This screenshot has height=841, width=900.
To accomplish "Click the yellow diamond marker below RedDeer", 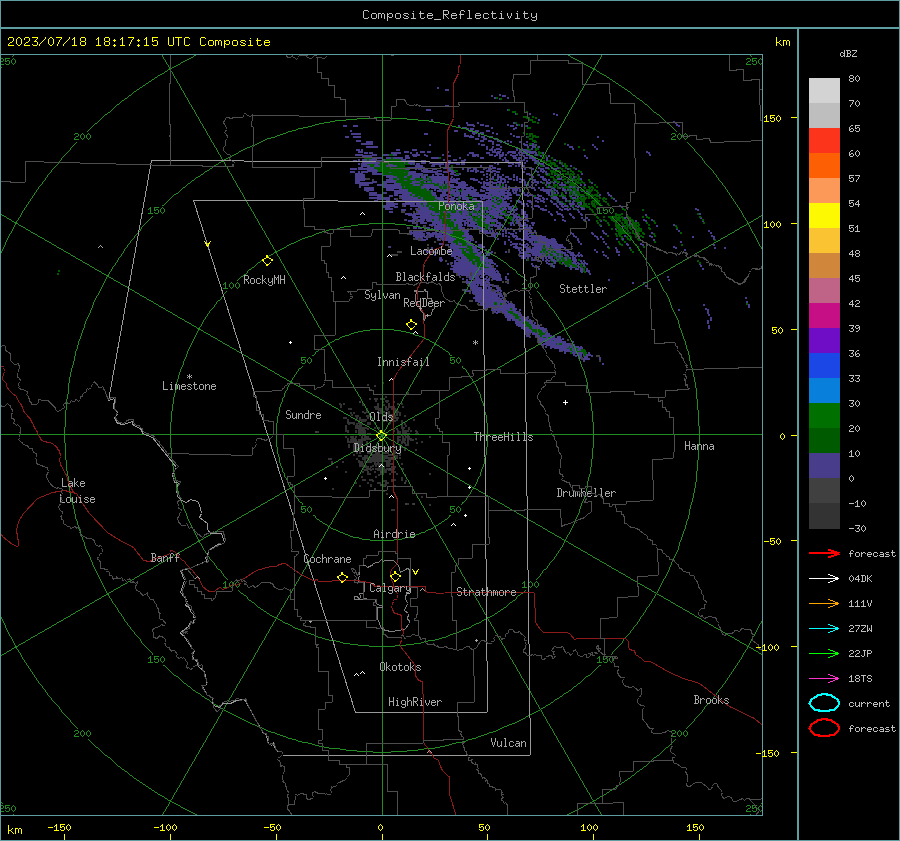I will click(x=411, y=325).
